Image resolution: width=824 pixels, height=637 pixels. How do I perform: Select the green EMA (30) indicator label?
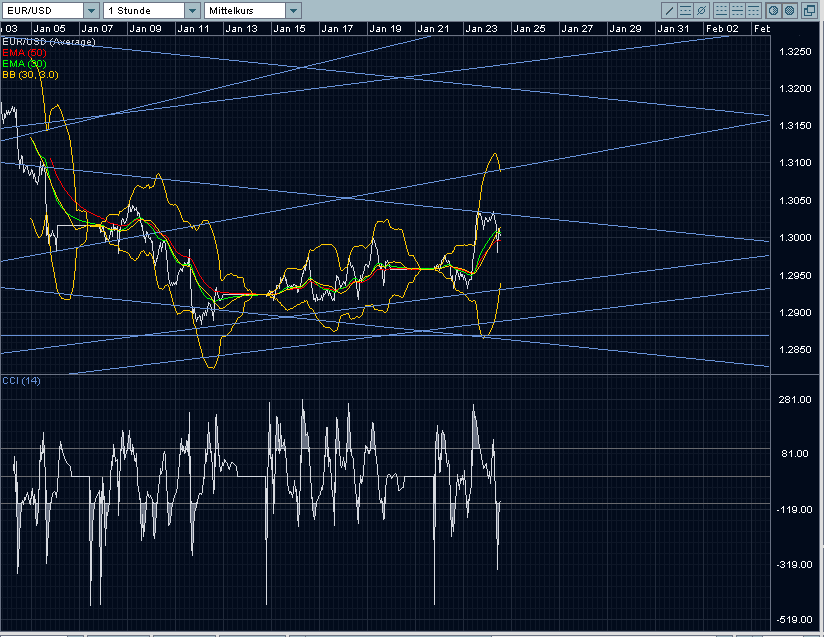25,63
